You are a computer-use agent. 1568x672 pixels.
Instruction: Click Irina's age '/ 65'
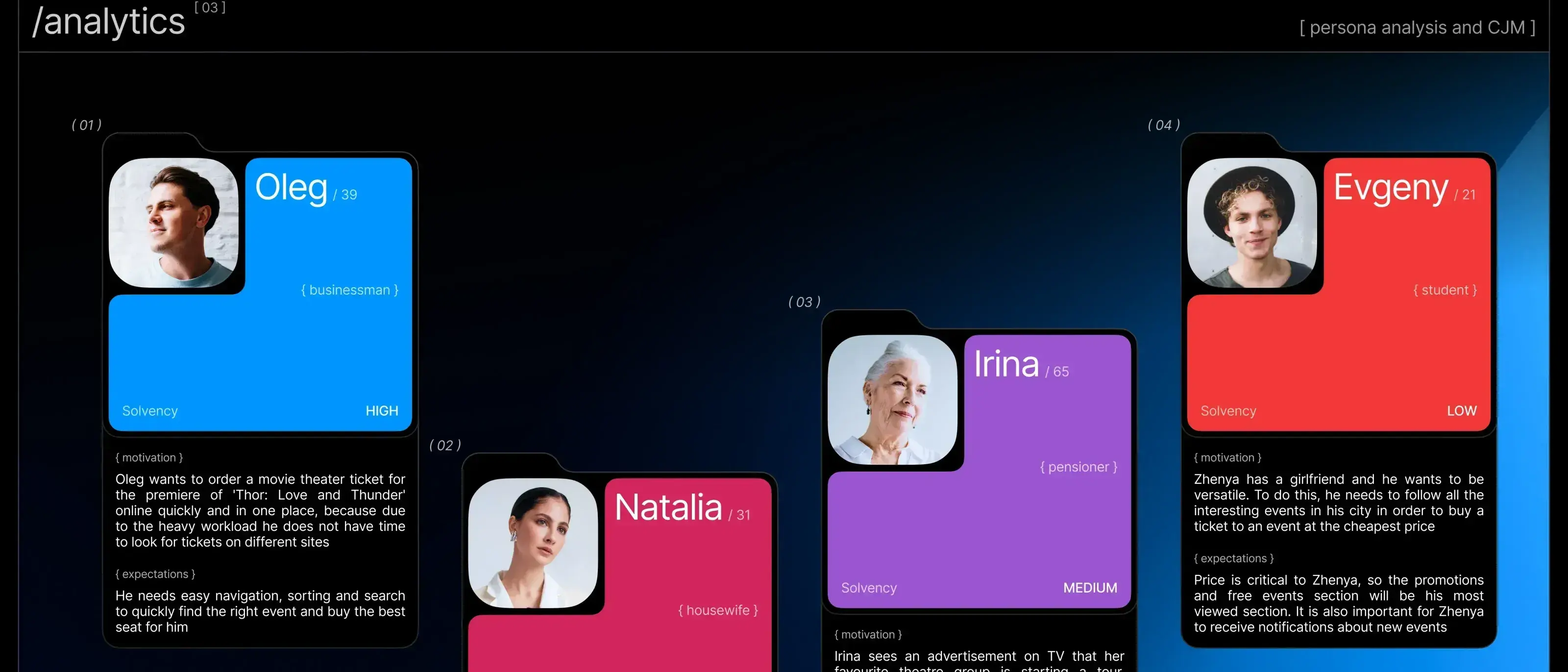pyautogui.click(x=1057, y=372)
